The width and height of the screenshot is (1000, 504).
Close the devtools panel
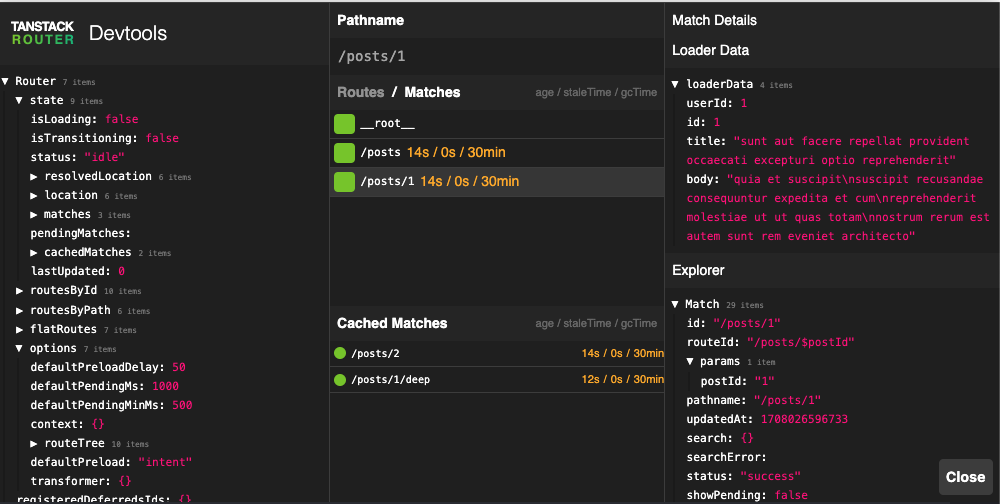pyautogui.click(x=965, y=477)
